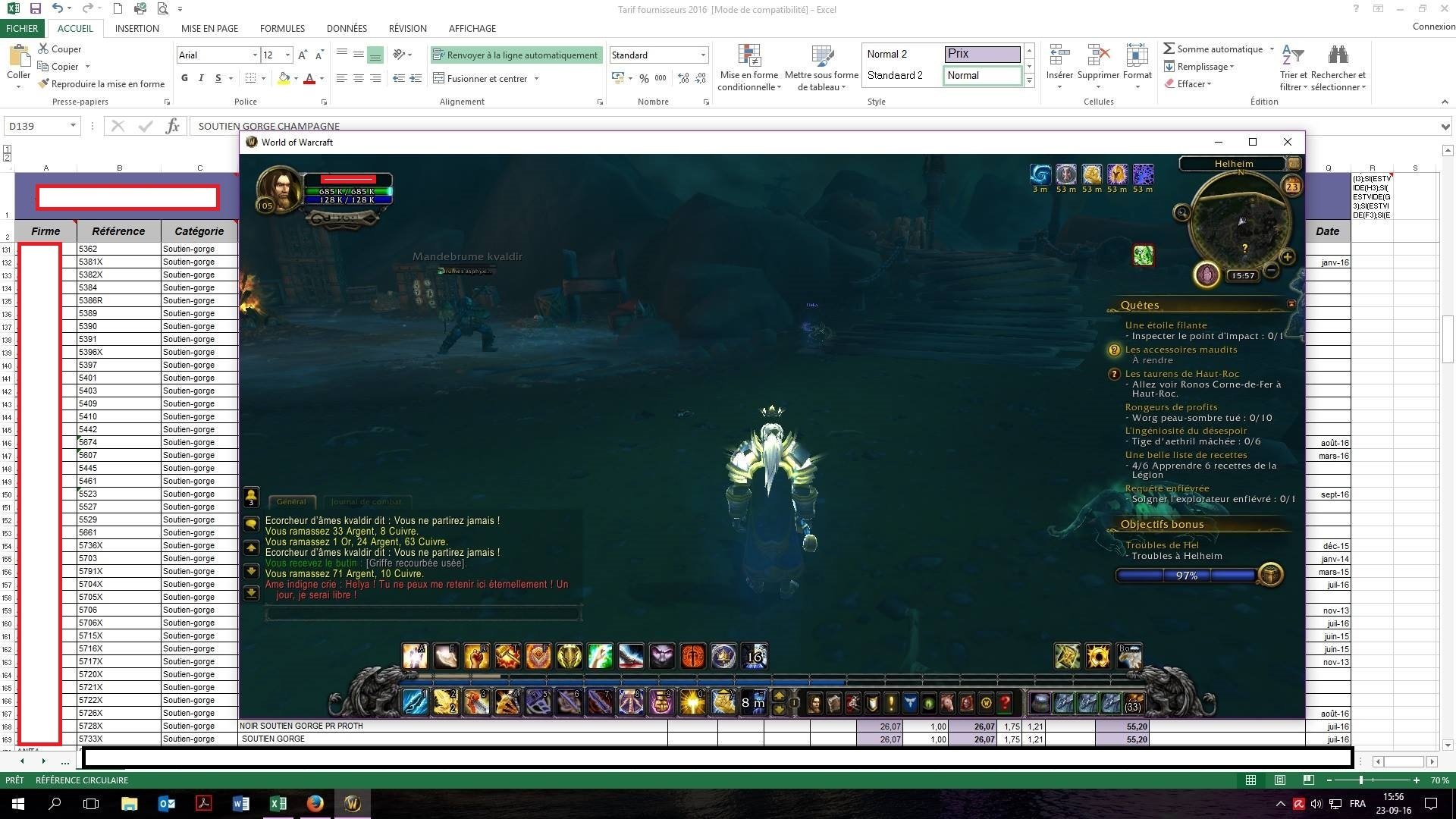This screenshot has width=1456, height=819.
Task: Toggle bold G formatting
Action: click(184, 78)
